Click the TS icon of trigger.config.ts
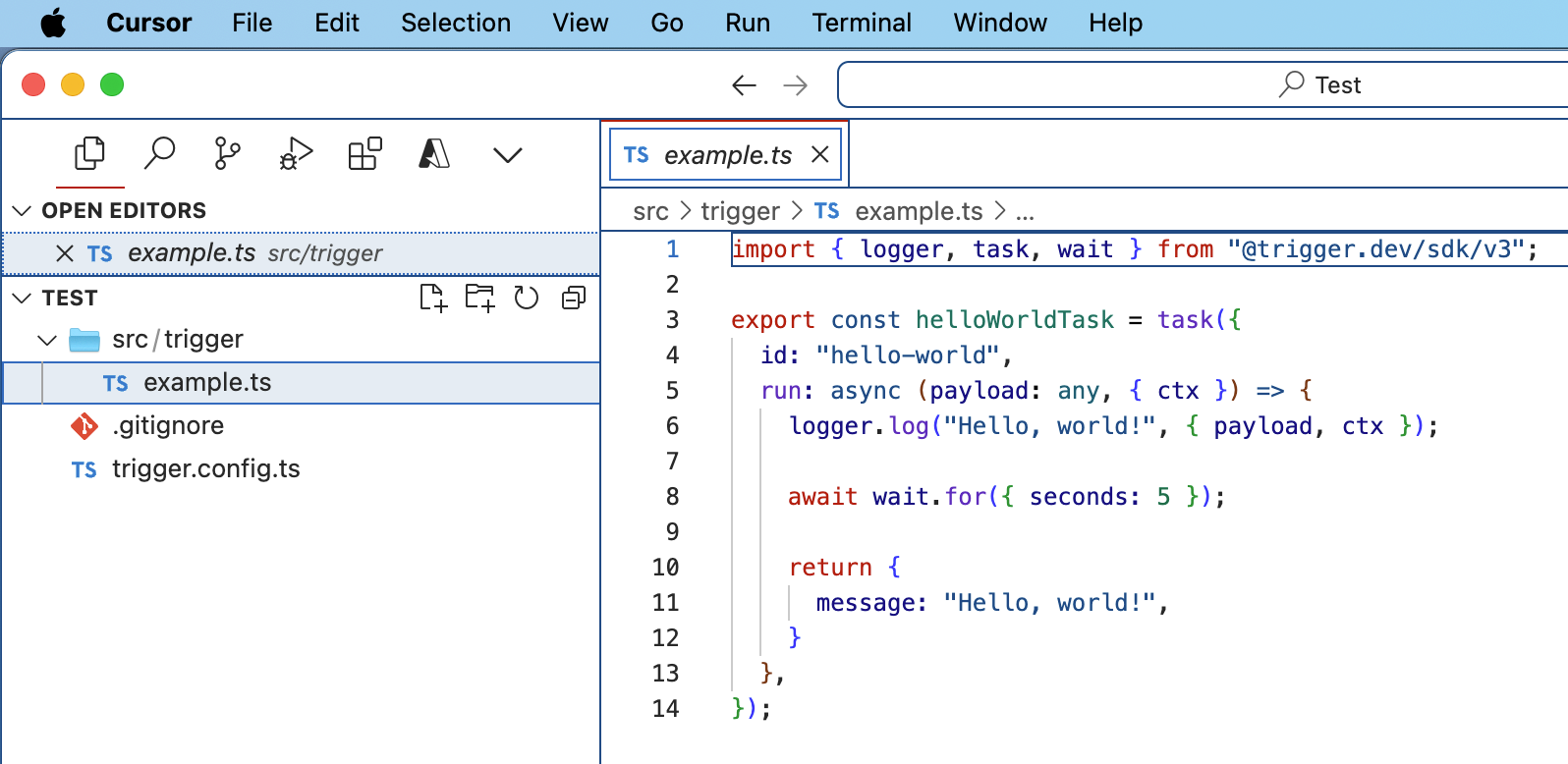 coord(84,470)
